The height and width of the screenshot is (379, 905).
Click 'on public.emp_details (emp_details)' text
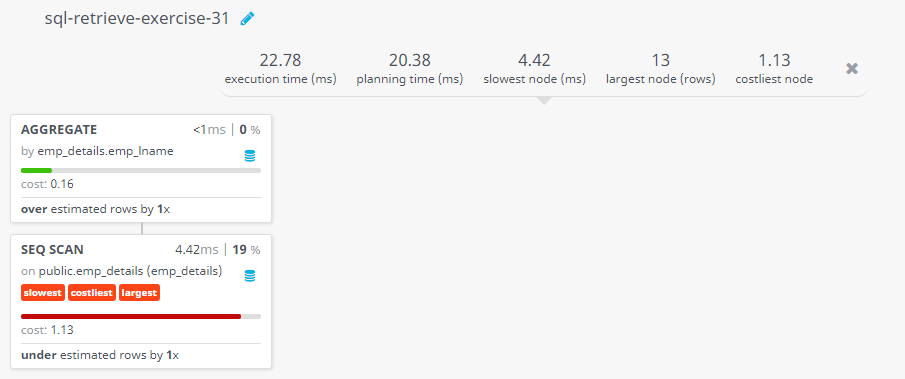coord(121,271)
